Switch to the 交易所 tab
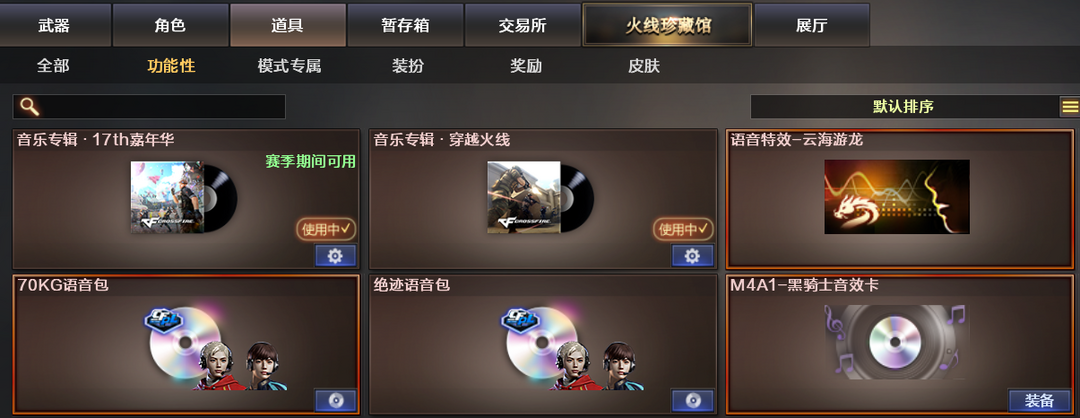This screenshot has height=418, width=1080. coord(522,25)
